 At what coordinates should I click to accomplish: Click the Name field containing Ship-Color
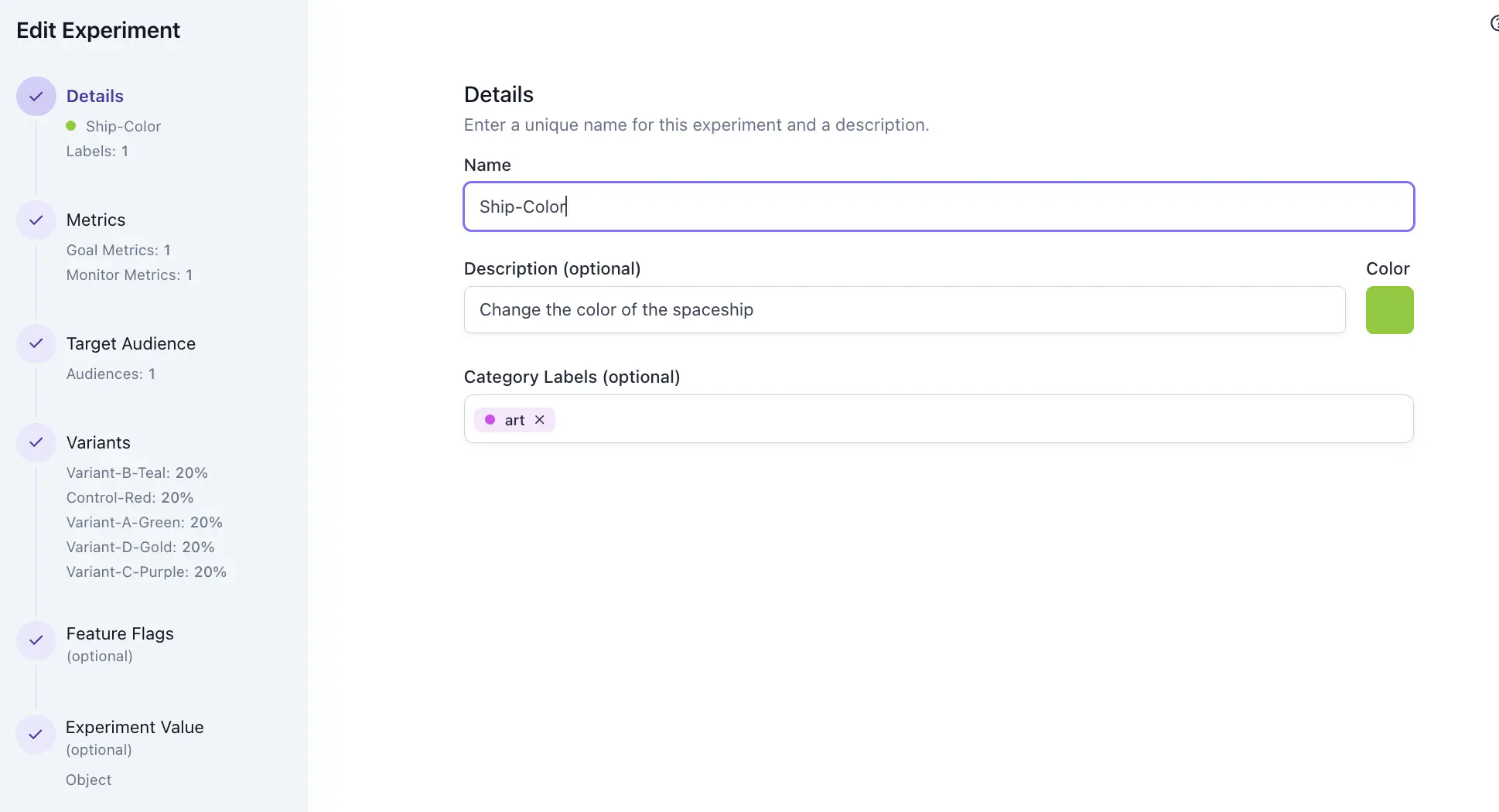click(938, 206)
